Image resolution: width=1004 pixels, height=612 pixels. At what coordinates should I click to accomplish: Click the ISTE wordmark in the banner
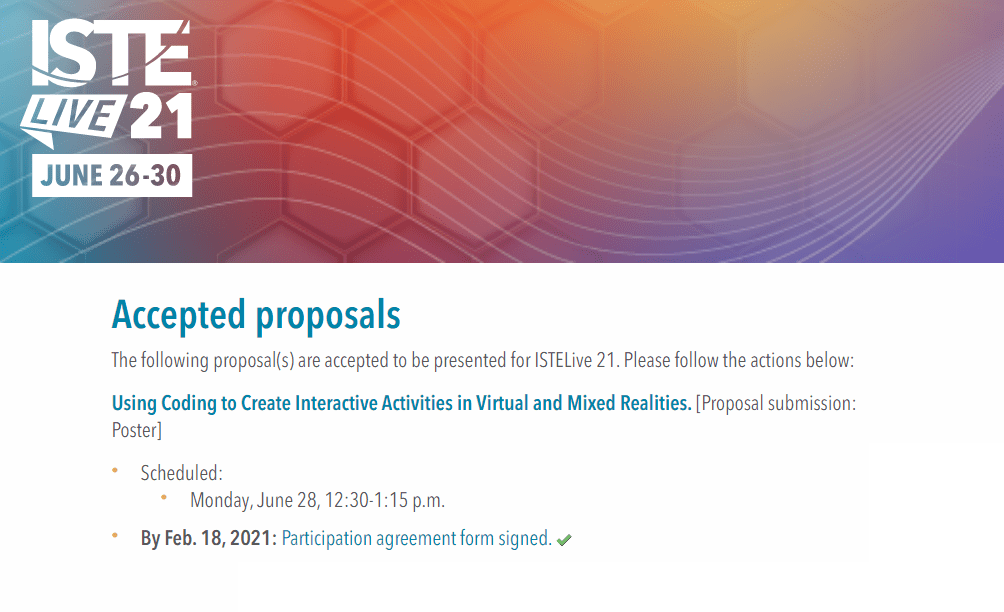tap(110, 57)
